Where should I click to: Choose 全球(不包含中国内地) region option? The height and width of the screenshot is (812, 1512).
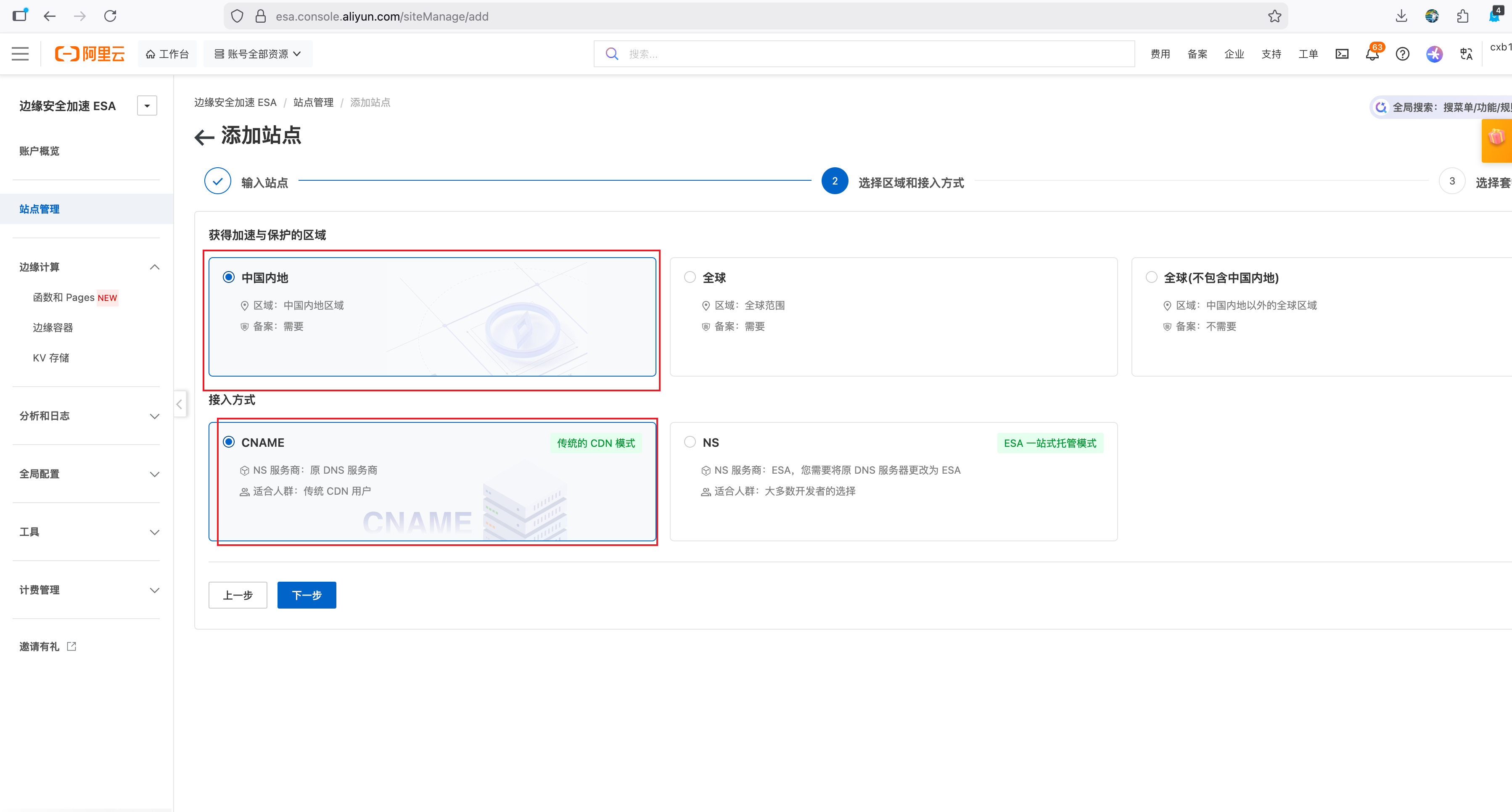(x=1151, y=277)
